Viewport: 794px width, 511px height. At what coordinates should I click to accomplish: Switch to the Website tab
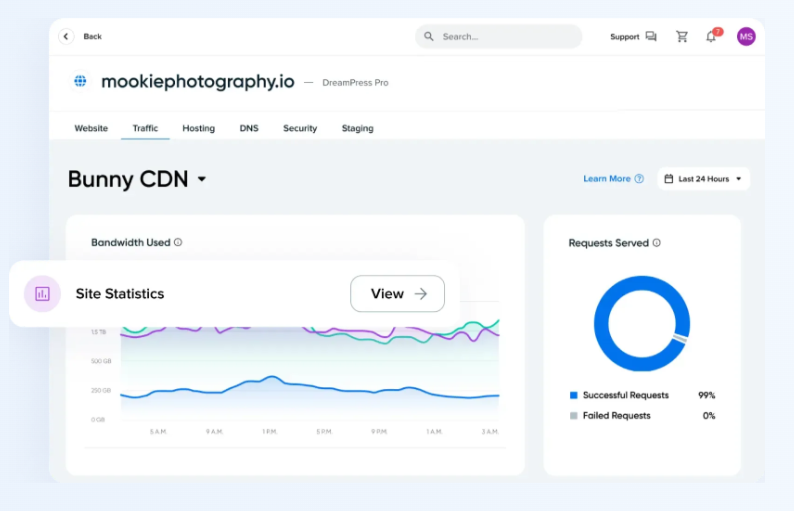(x=91, y=128)
